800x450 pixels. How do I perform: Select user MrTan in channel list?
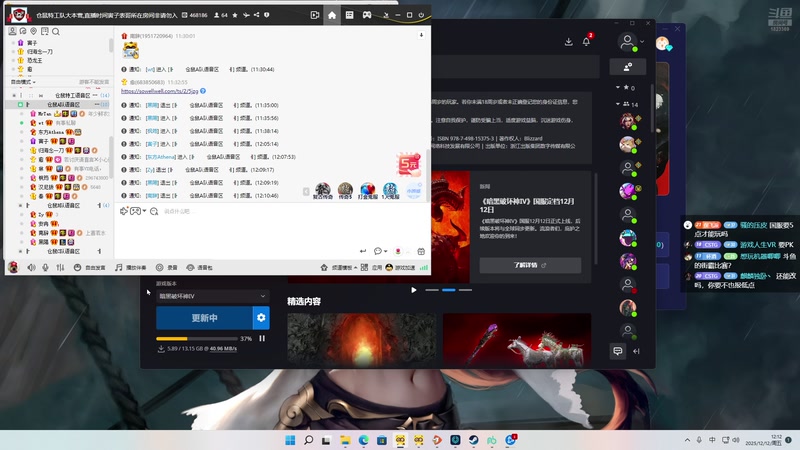44,114
